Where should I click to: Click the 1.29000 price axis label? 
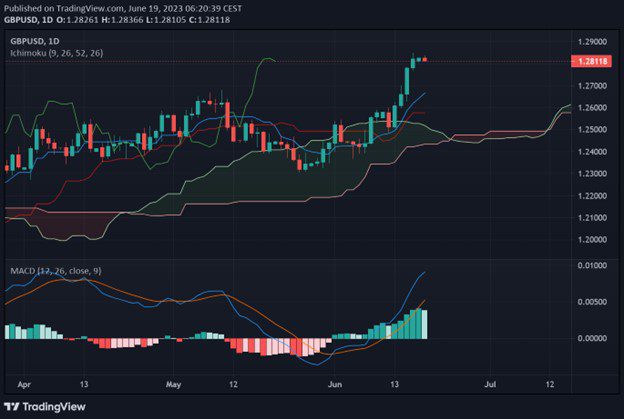(x=591, y=42)
